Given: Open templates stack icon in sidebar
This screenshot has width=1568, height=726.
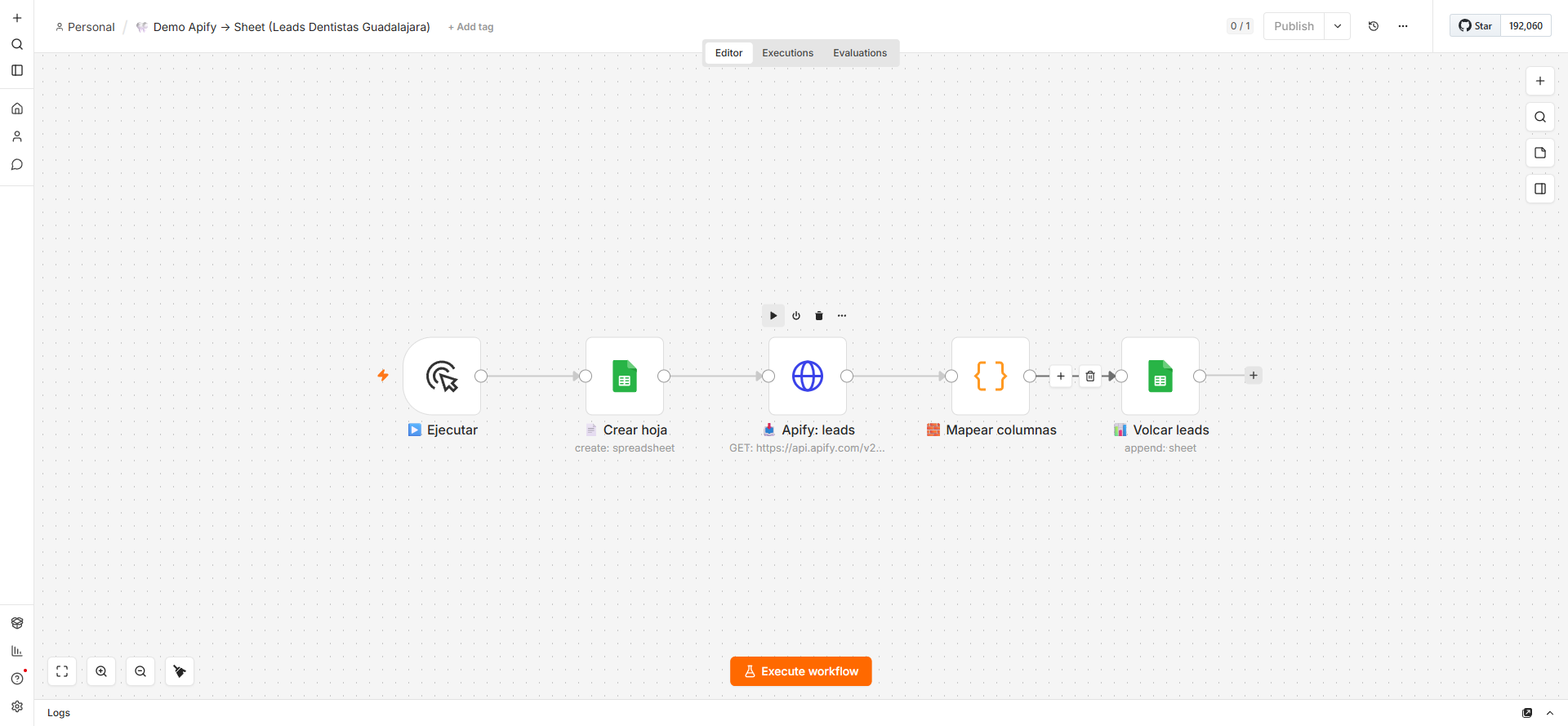Looking at the screenshot, I should tap(17, 623).
